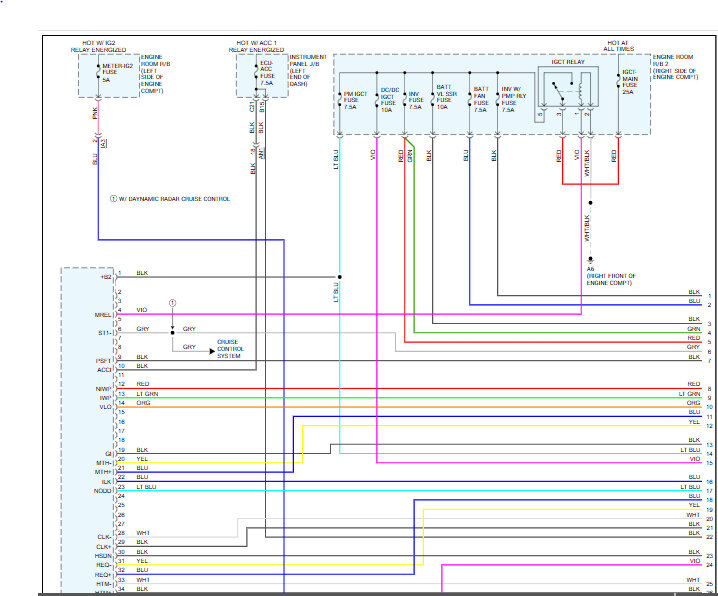Select the ACCI terminal label

(x=104, y=370)
